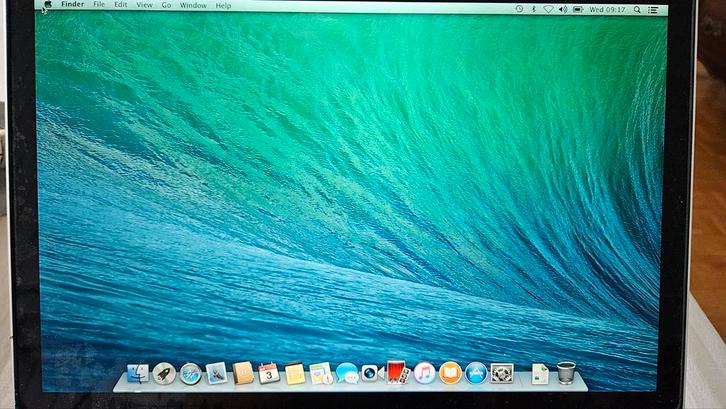Click the Window menu in menu bar
This screenshot has width=726, height=409.
click(193, 6)
